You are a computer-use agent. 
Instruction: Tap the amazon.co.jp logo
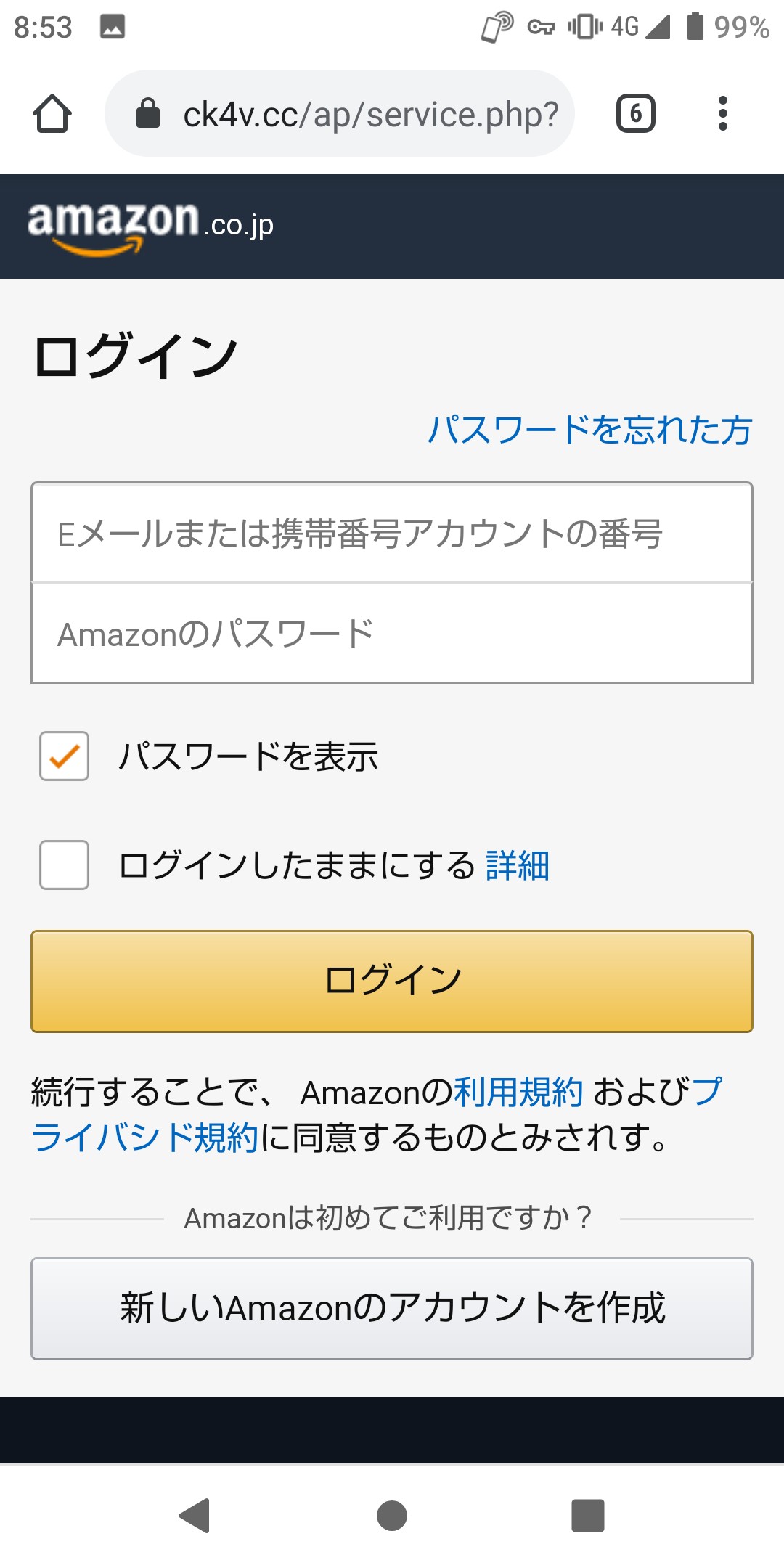151,227
